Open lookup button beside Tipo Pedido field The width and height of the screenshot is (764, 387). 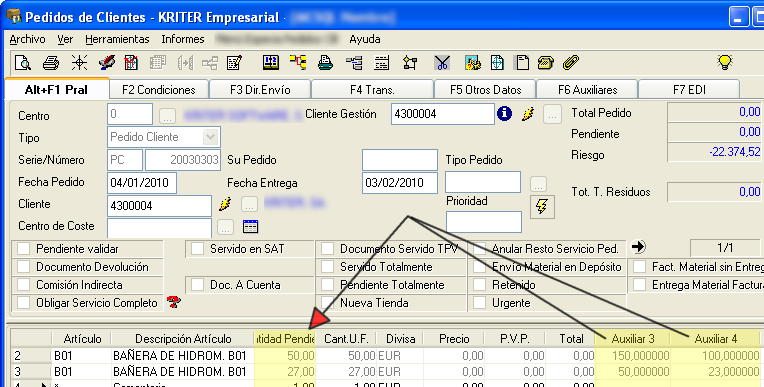pos(538,184)
